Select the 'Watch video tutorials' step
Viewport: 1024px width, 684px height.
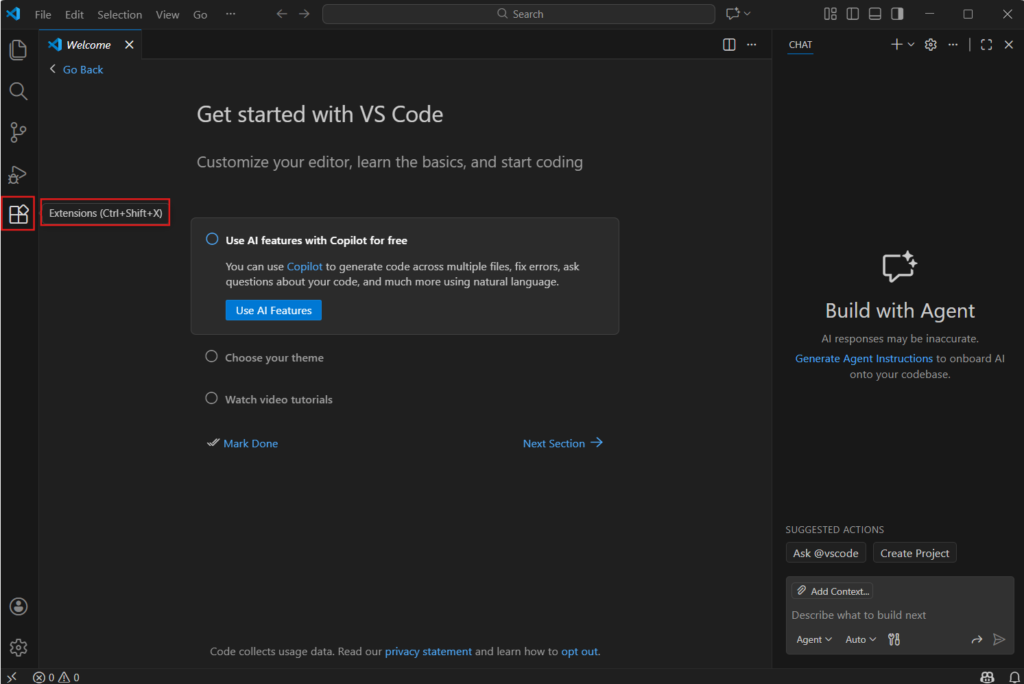coord(278,399)
